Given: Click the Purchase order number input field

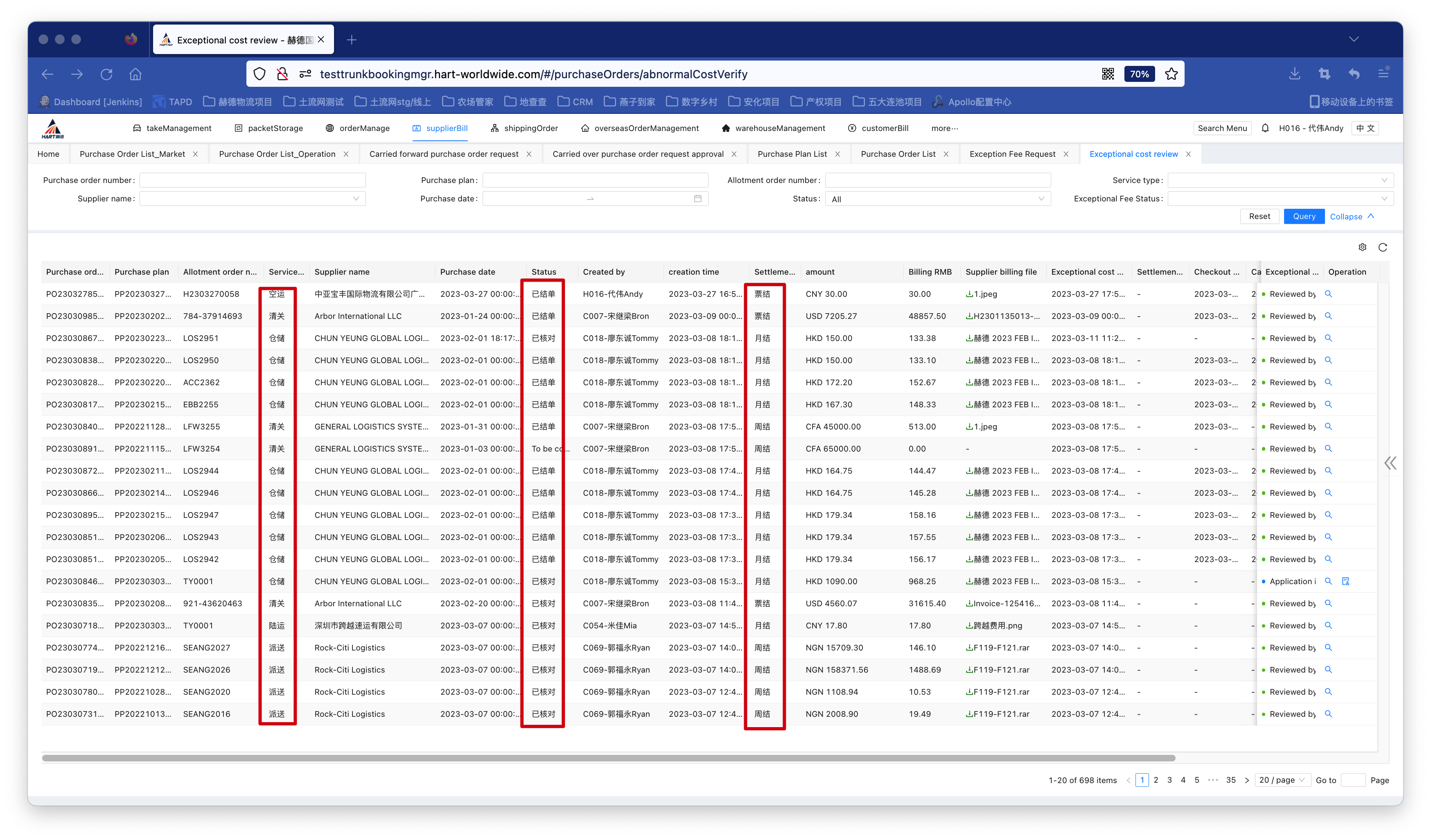Looking at the screenshot, I should 252,181.
